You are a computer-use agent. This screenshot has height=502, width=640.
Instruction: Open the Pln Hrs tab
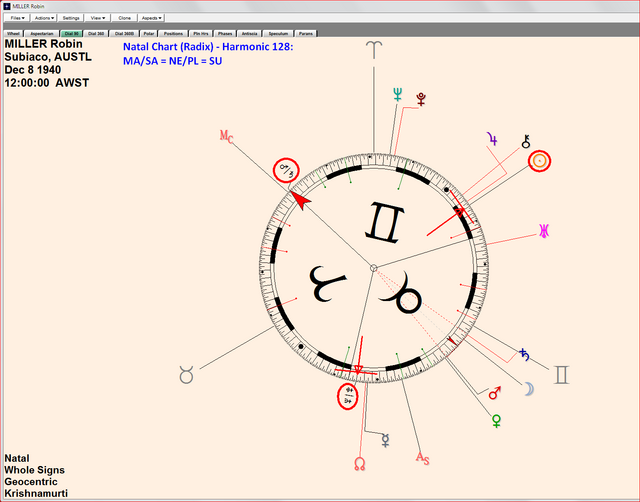click(x=201, y=33)
